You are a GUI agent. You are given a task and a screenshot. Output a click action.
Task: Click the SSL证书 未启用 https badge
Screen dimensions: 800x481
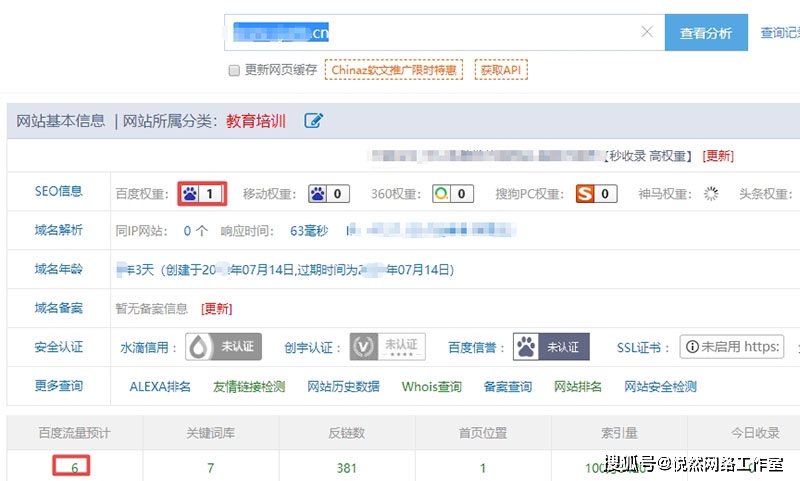pos(738,347)
